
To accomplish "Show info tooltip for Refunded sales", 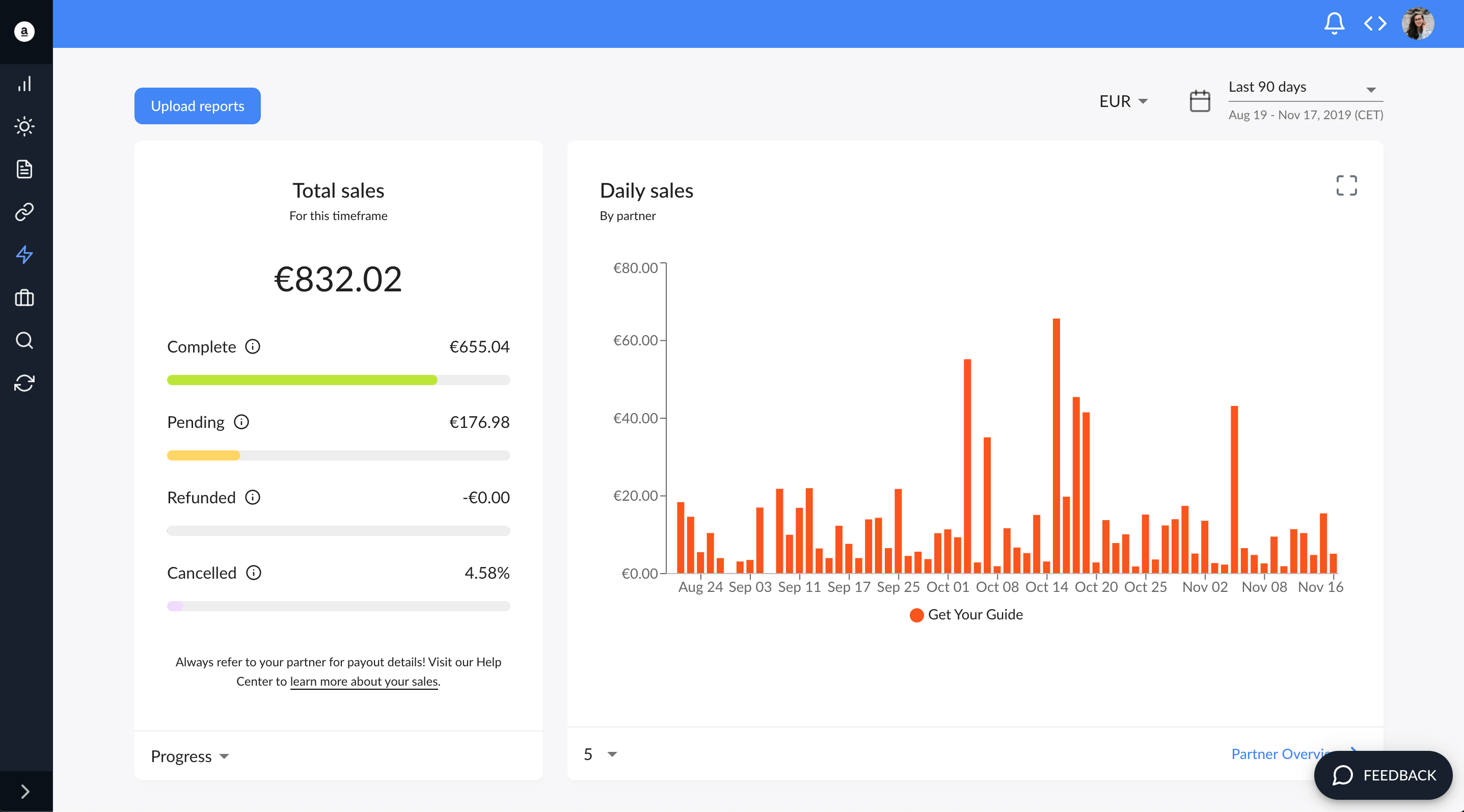I will pyautogui.click(x=252, y=497).
